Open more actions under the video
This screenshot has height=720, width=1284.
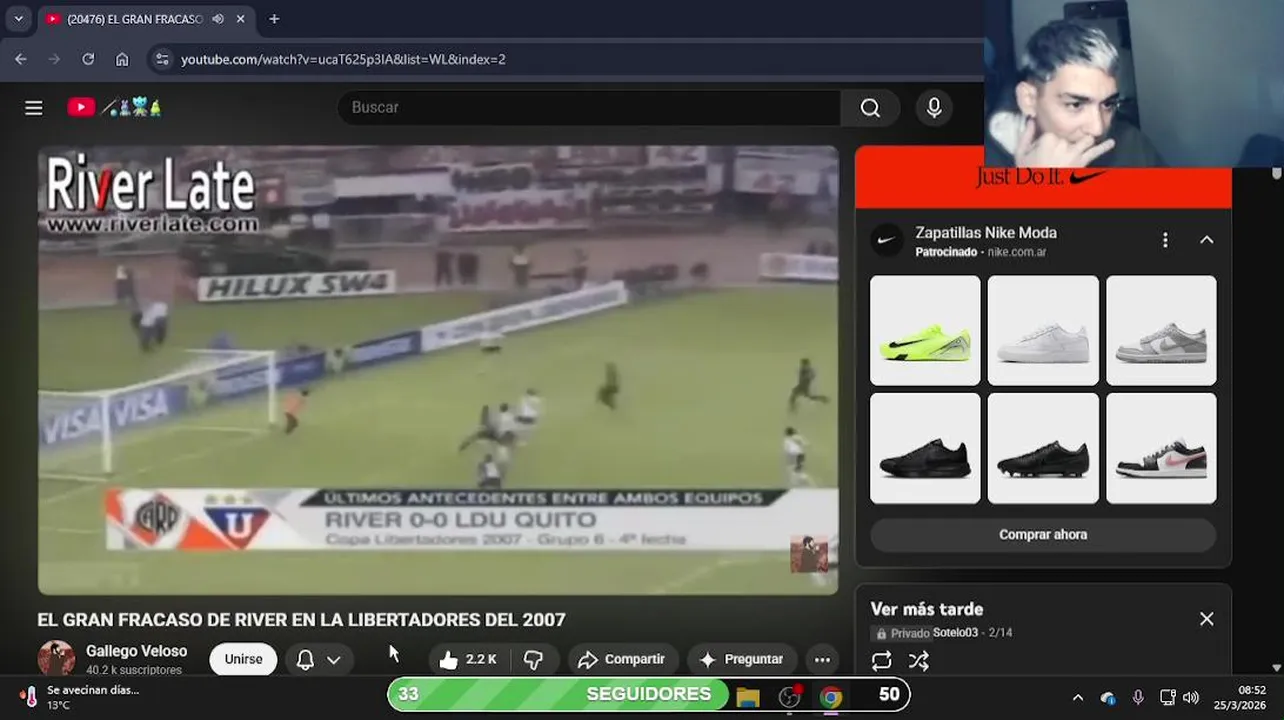pyautogui.click(x=822, y=660)
